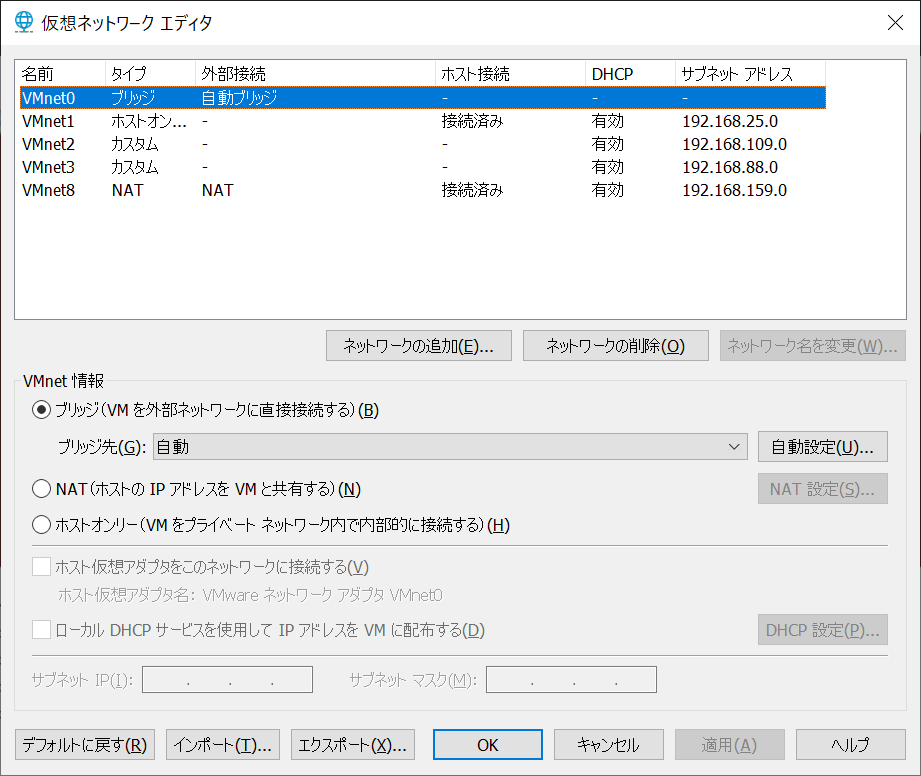Image resolution: width=921 pixels, height=776 pixels.
Task: Open the ブリッジ先 dropdown showing 自動
Action: tap(450, 447)
